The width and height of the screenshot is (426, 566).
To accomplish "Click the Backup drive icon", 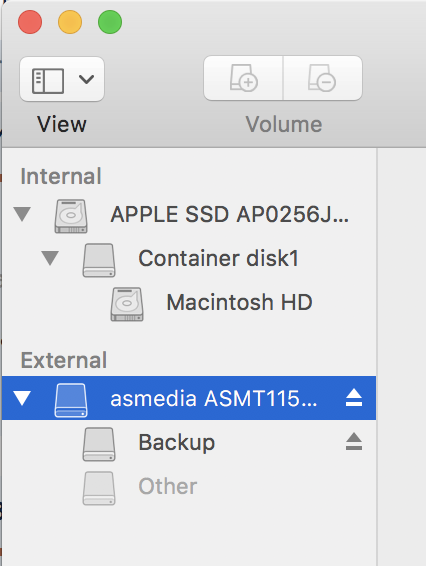I will 99,444.
